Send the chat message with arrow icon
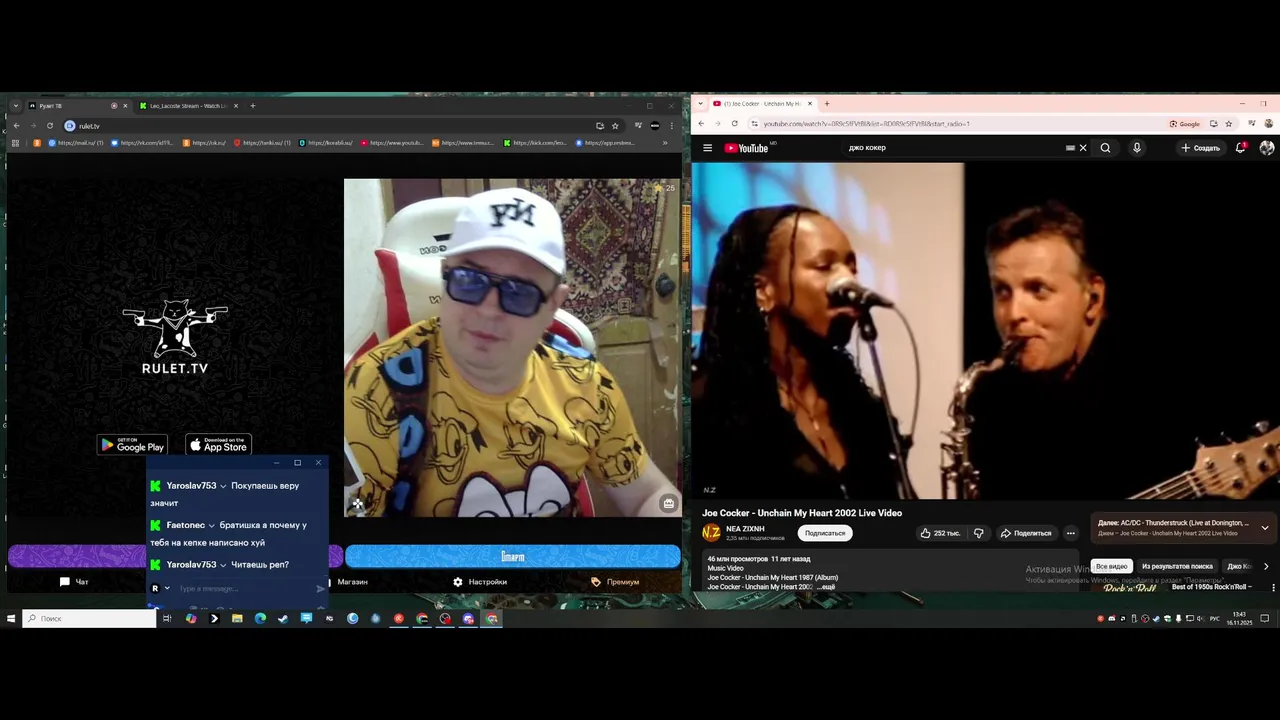Image resolution: width=1280 pixels, height=720 pixels. pos(320,589)
